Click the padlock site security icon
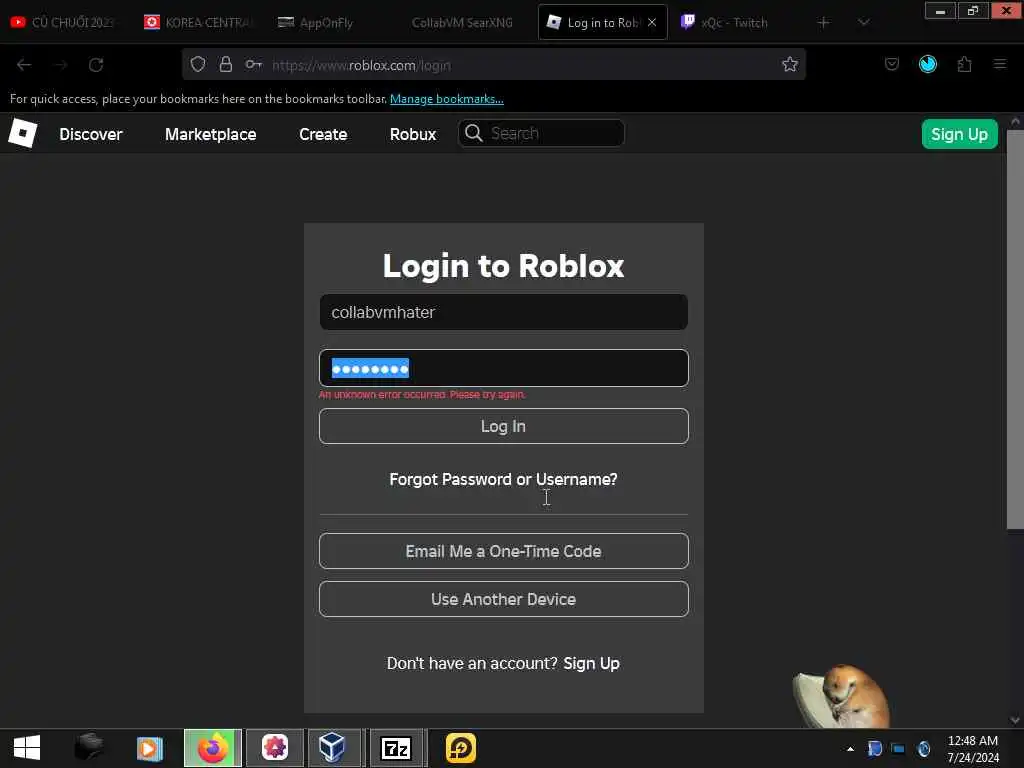Viewport: 1024px width, 768px height. click(225, 65)
